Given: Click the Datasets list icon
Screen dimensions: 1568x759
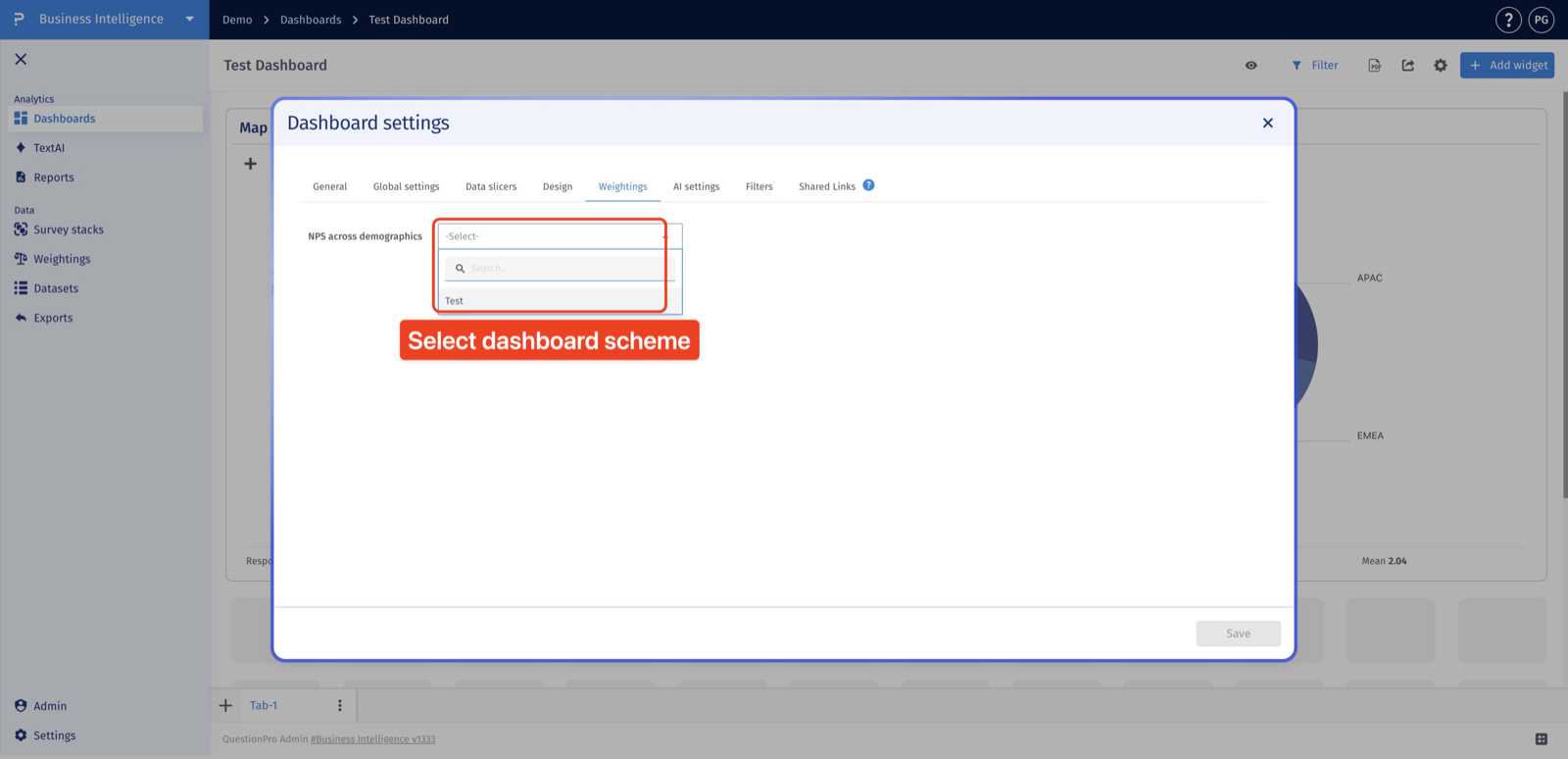Looking at the screenshot, I should (21, 287).
